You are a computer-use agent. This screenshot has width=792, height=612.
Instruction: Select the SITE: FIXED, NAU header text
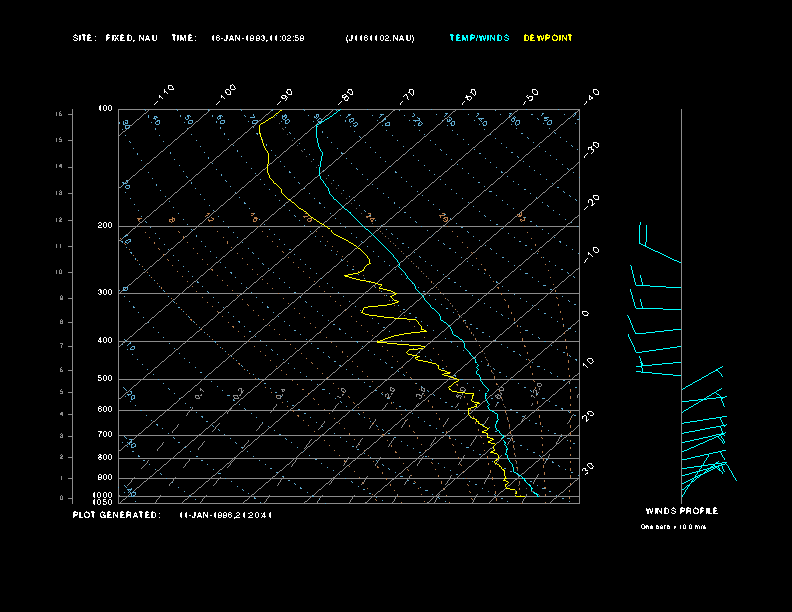(114, 38)
